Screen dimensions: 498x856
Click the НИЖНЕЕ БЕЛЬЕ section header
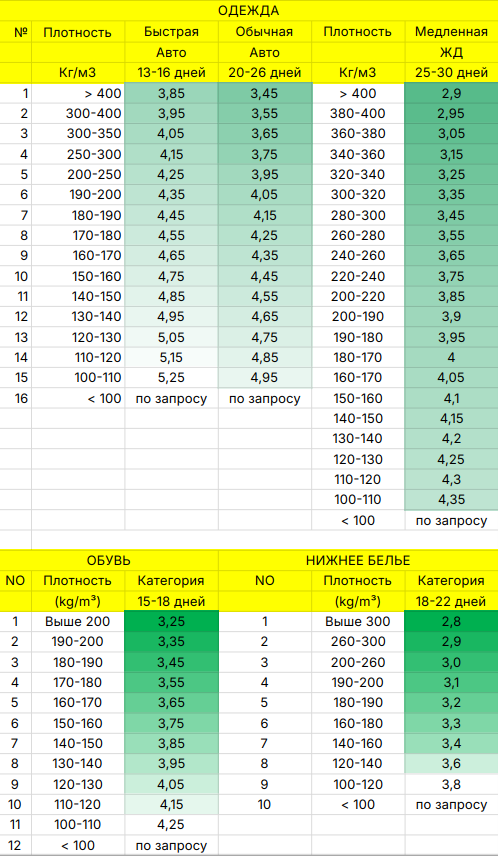[358, 561]
